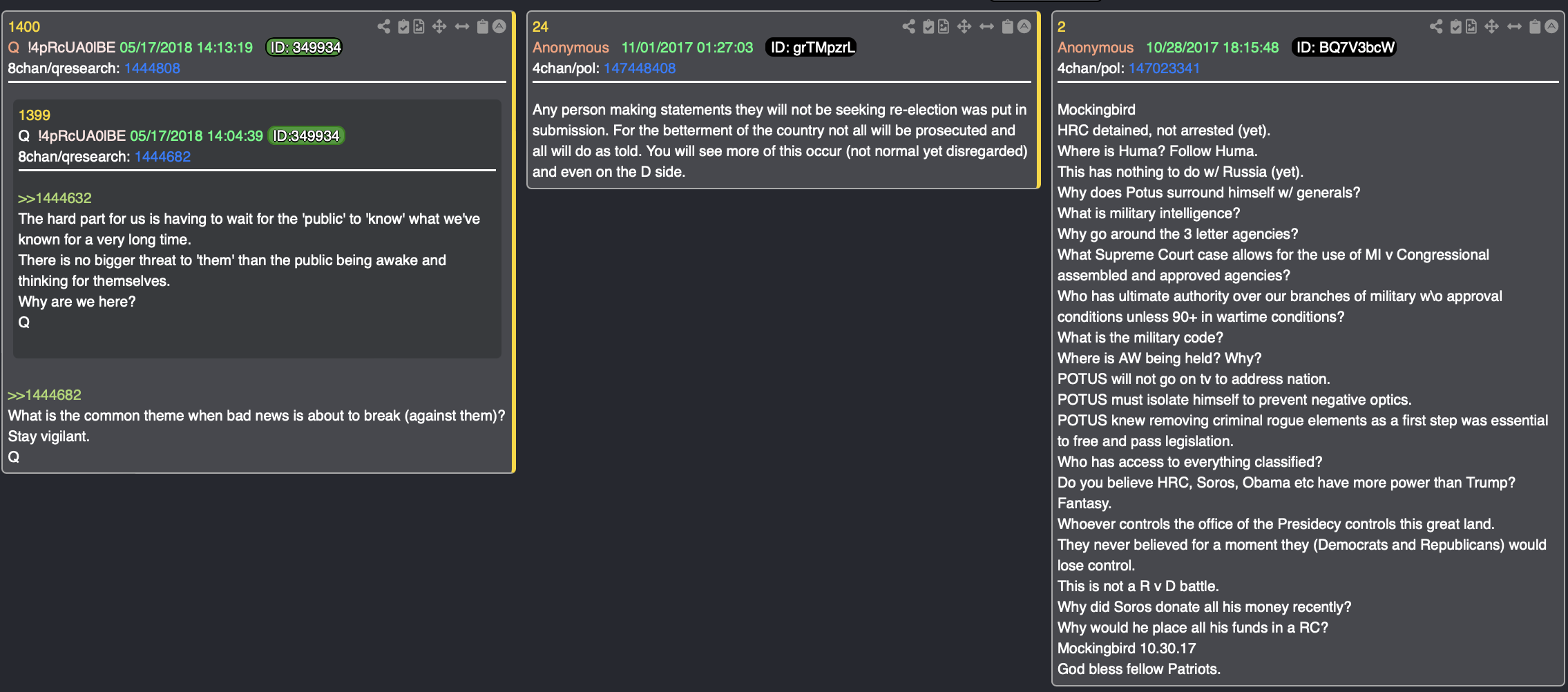Click the ID: 349934 badge on post 1400
The height and width of the screenshot is (692, 1568).
click(305, 48)
